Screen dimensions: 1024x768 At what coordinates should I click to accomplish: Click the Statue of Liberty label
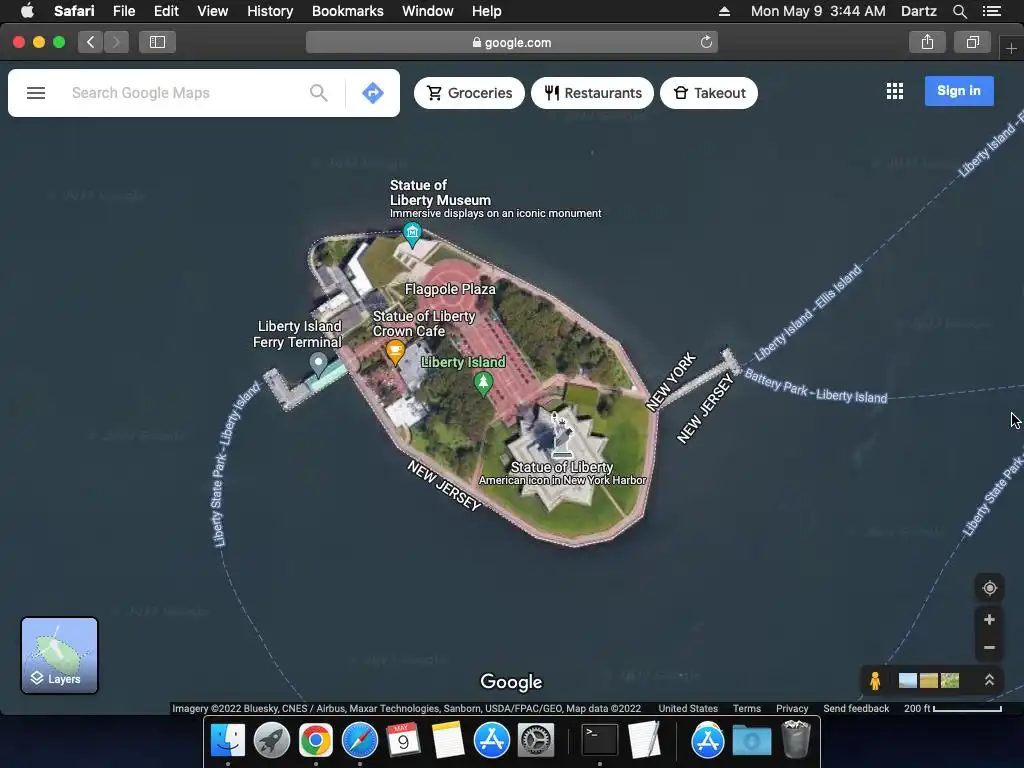tap(562, 467)
